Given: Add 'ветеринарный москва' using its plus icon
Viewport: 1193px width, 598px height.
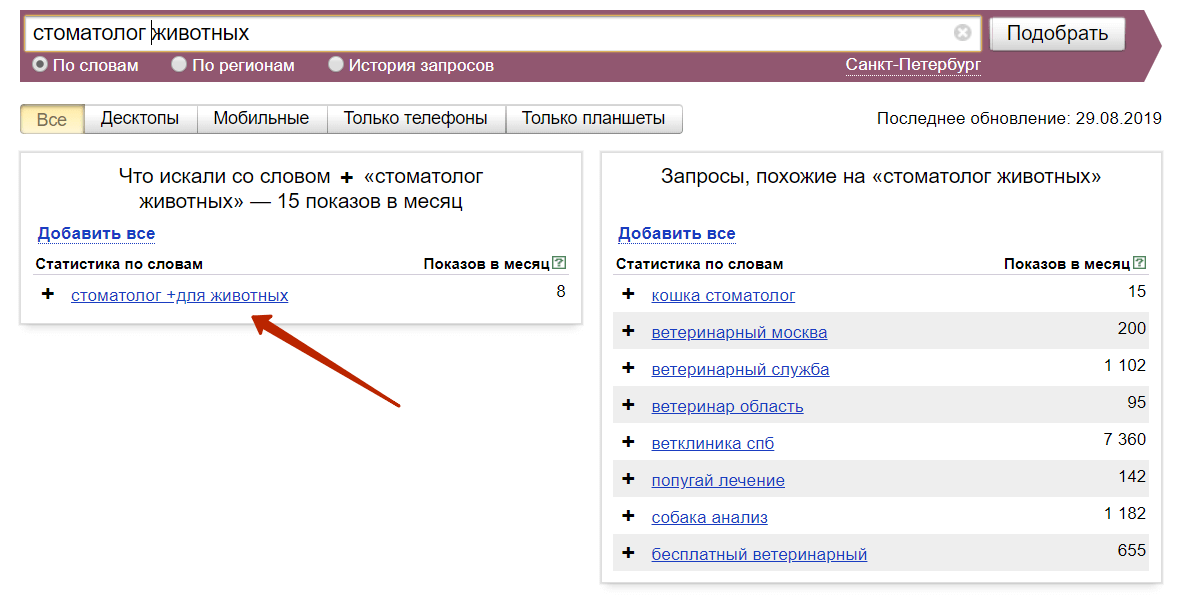Looking at the screenshot, I should tap(628, 331).
